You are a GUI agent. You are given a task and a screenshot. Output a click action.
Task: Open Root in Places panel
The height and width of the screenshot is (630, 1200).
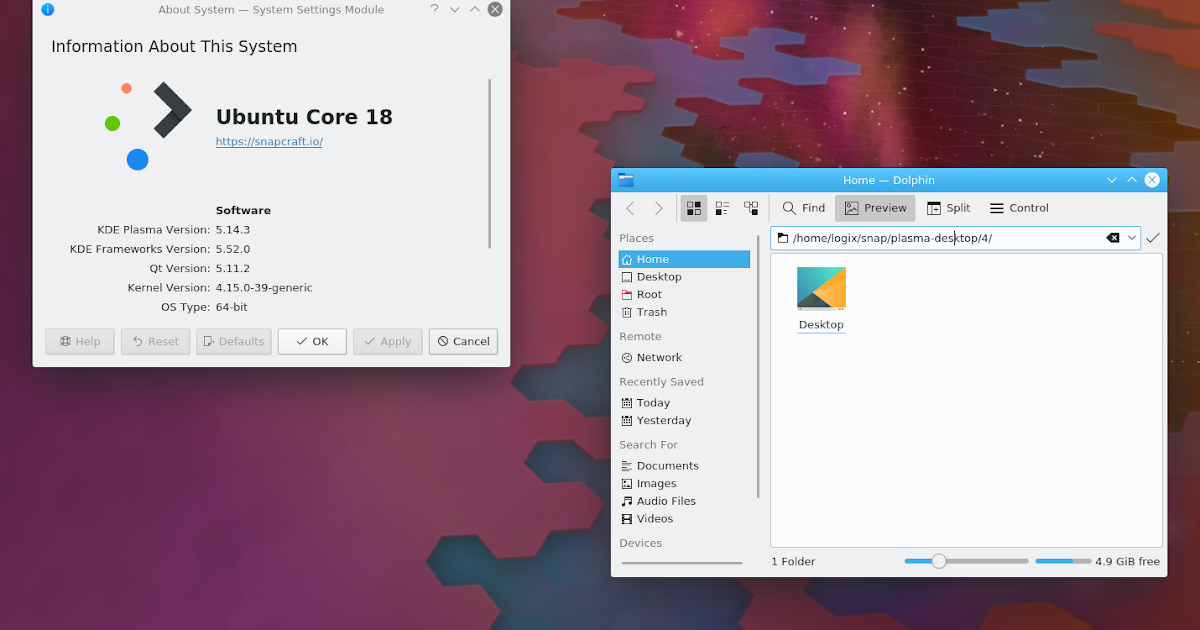(x=684, y=294)
